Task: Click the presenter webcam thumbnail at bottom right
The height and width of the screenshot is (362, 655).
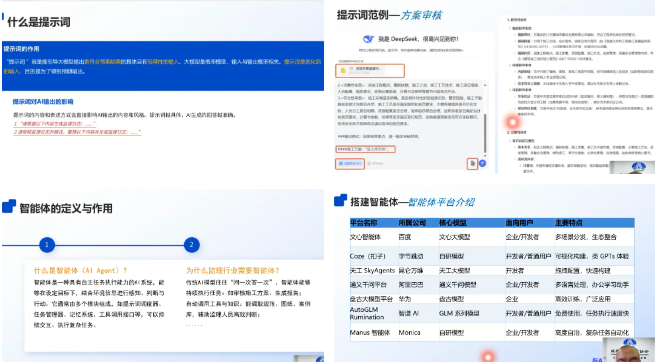Action: click(x=629, y=350)
